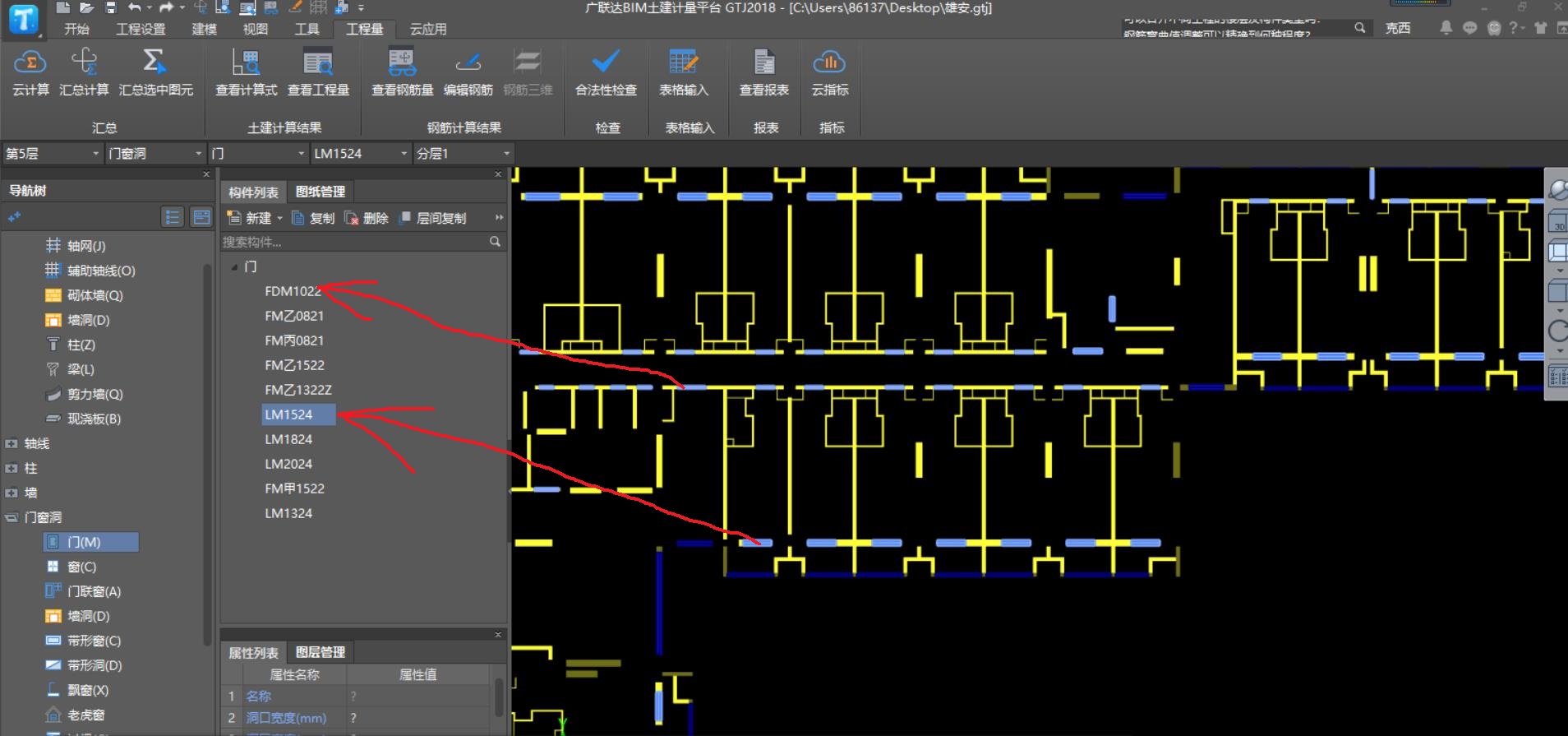The image size is (1568, 736).
Task: Click the 新建 new component button
Action: [x=249, y=218]
